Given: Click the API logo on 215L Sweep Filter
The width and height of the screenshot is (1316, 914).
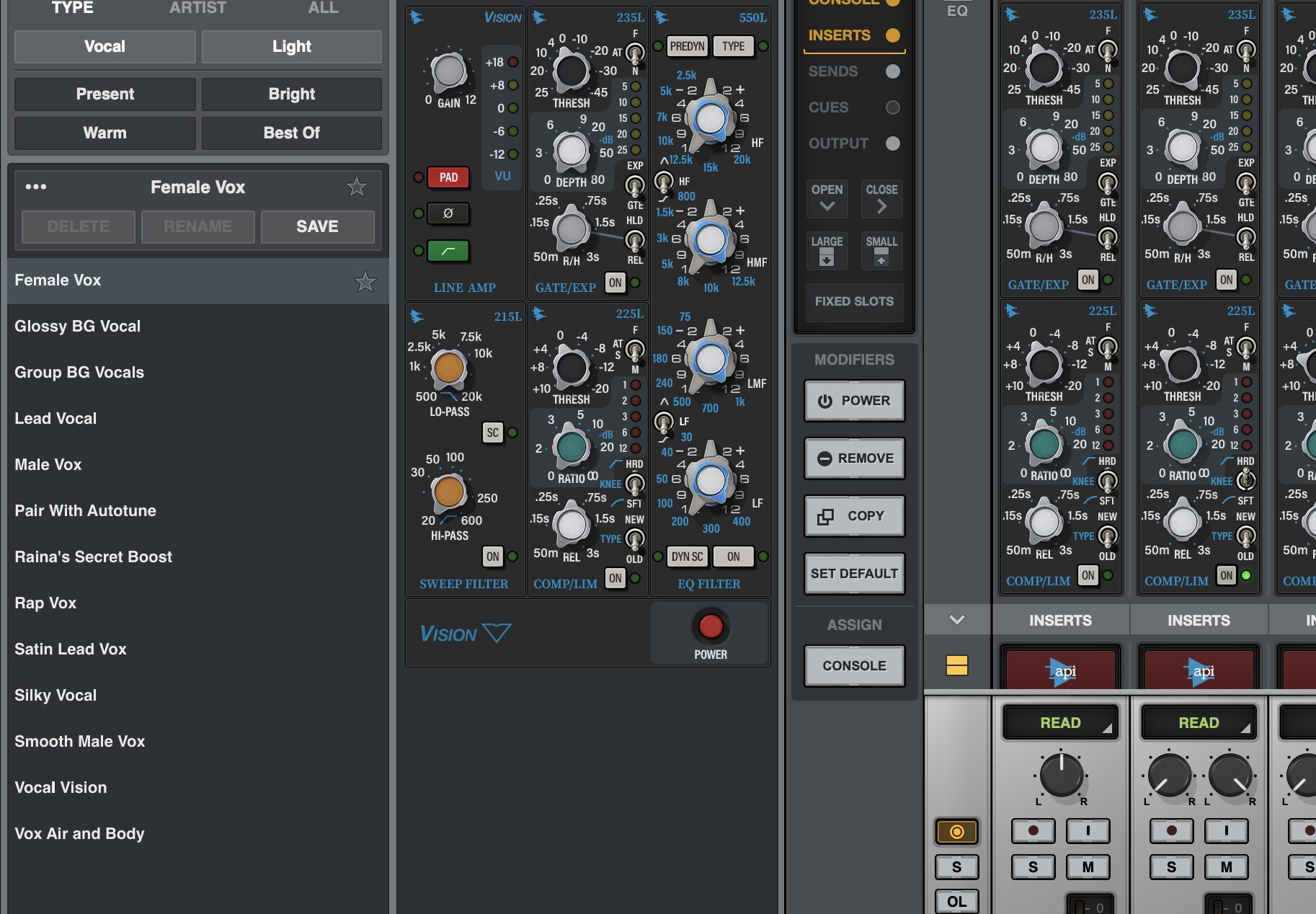Looking at the screenshot, I should pos(416,316).
